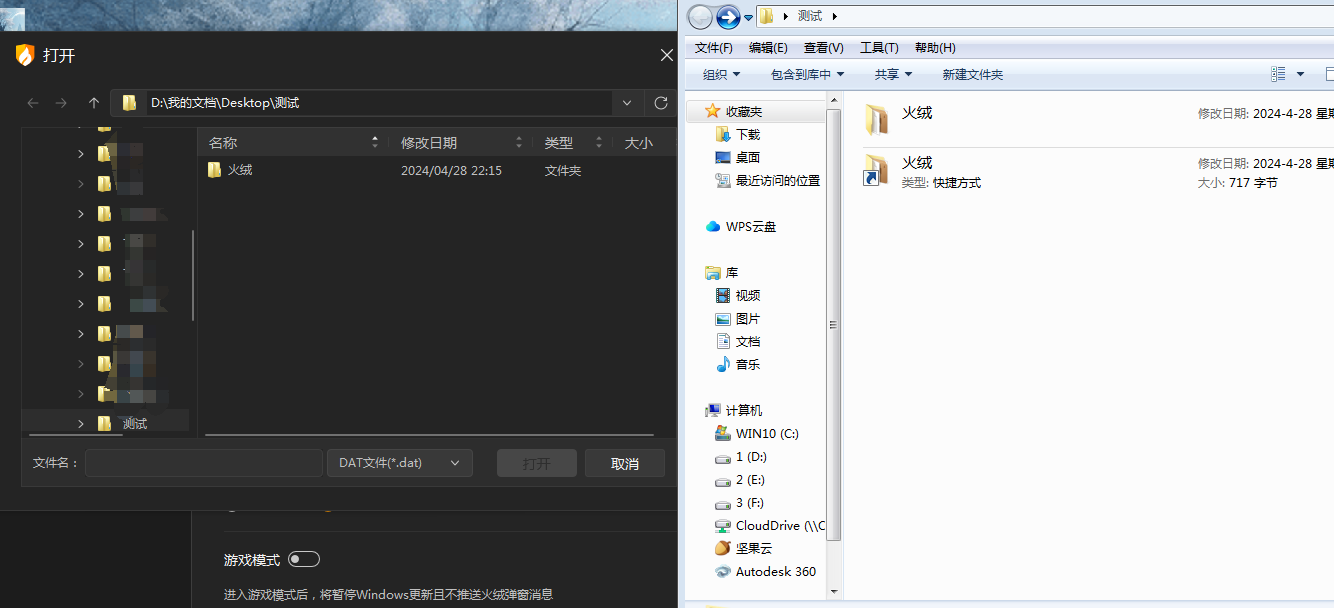The image size is (1334, 608).
Task: Toggle the 游戏模式 switch
Action: point(303,559)
